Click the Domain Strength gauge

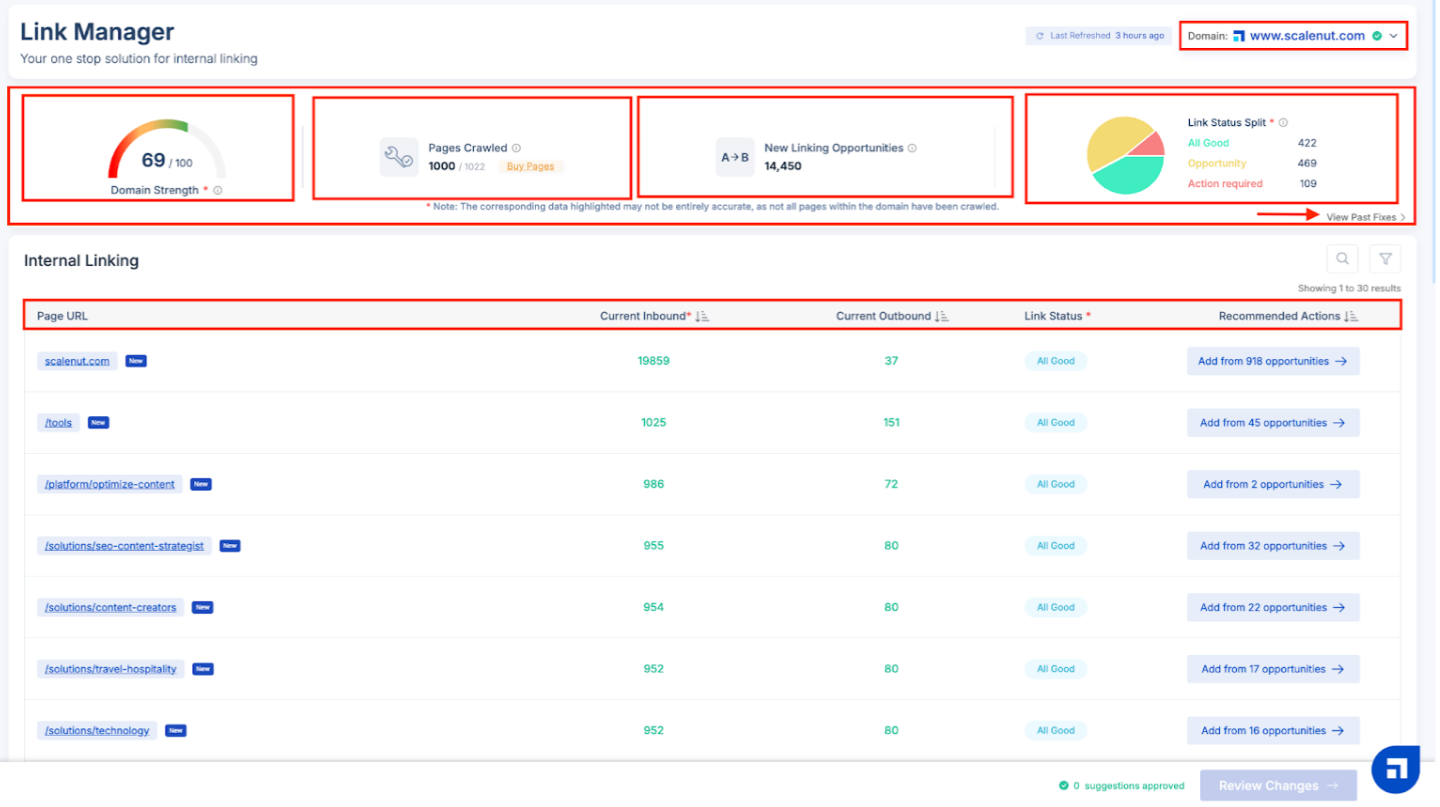tap(166, 150)
